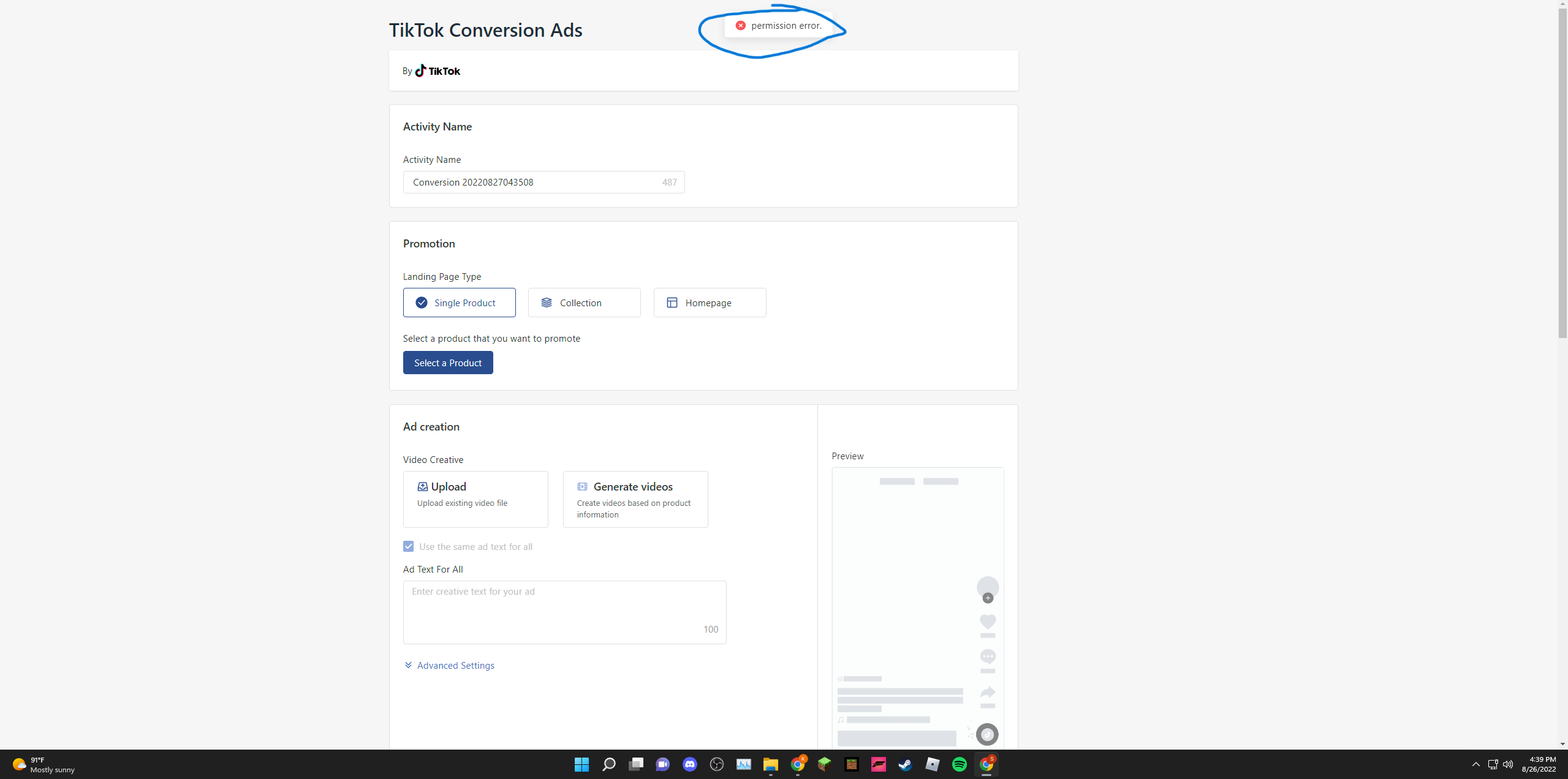Choose Collection landing page type
This screenshot has width=1568, height=779.
[x=584, y=303]
